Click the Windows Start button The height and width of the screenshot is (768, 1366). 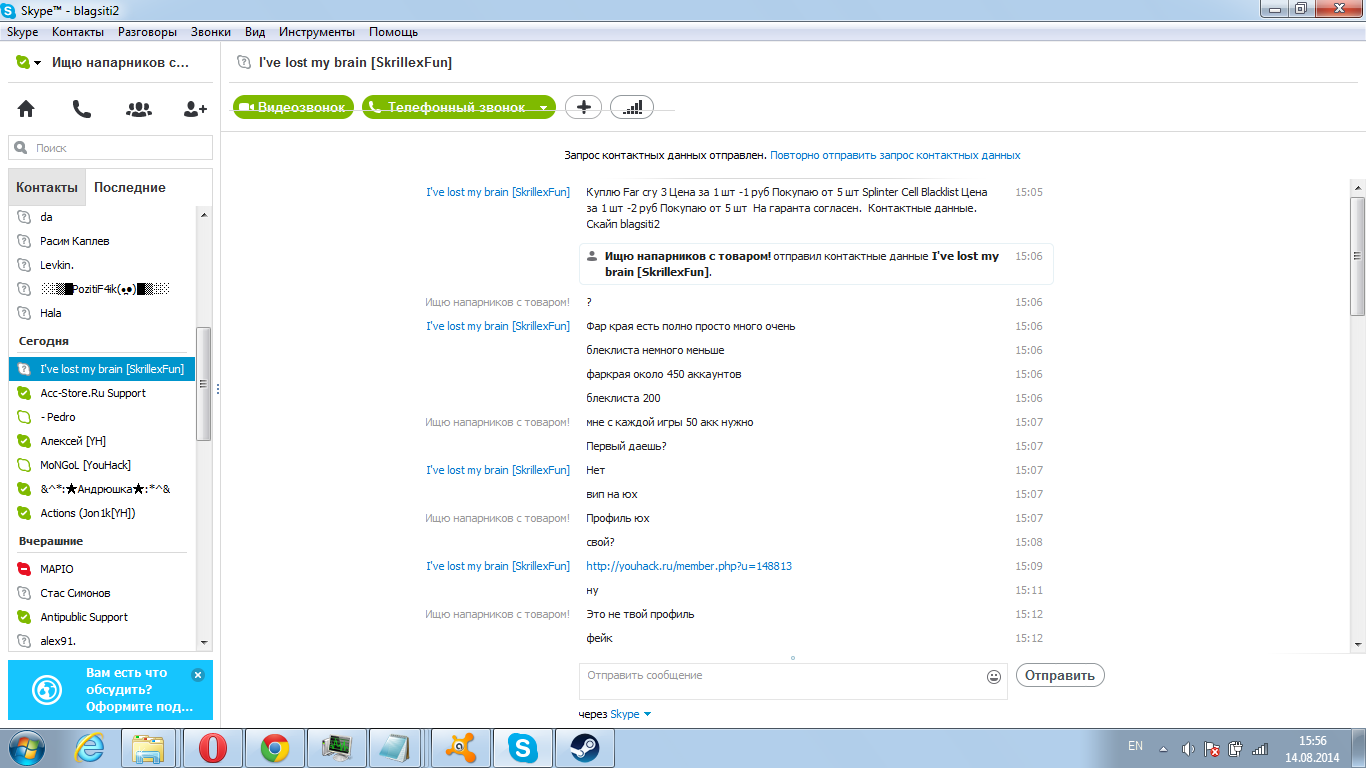pyautogui.click(x=27, y=747)
